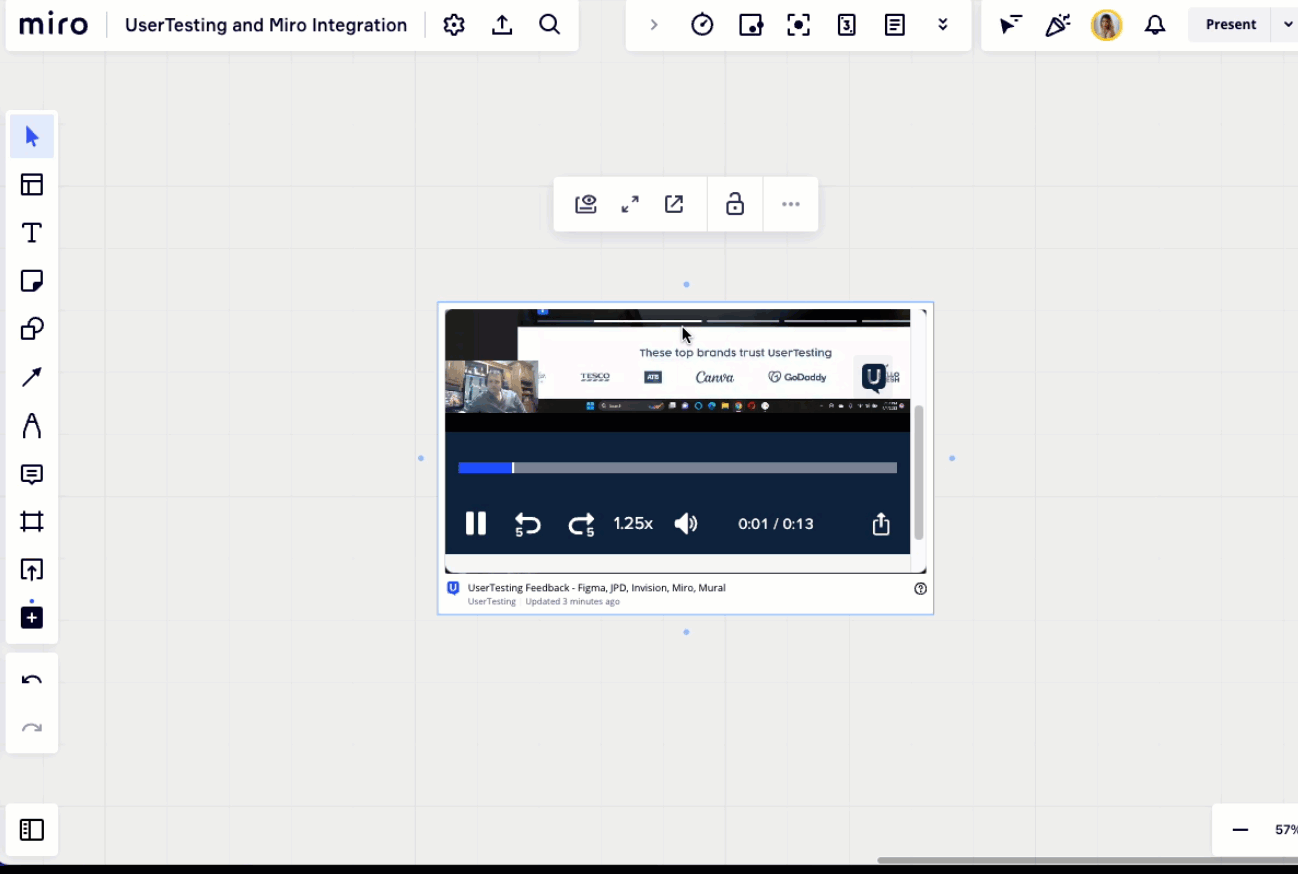Screen dimensions: 1298x874
Task: Rewind video five seconds
Action: 527,524
